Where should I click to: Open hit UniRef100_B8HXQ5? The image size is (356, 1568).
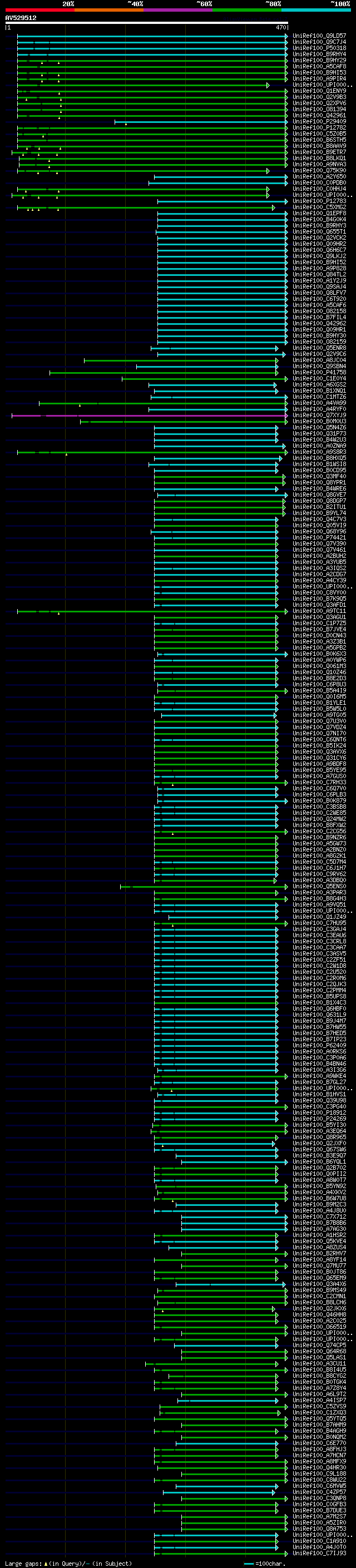(x=319, y=458)
